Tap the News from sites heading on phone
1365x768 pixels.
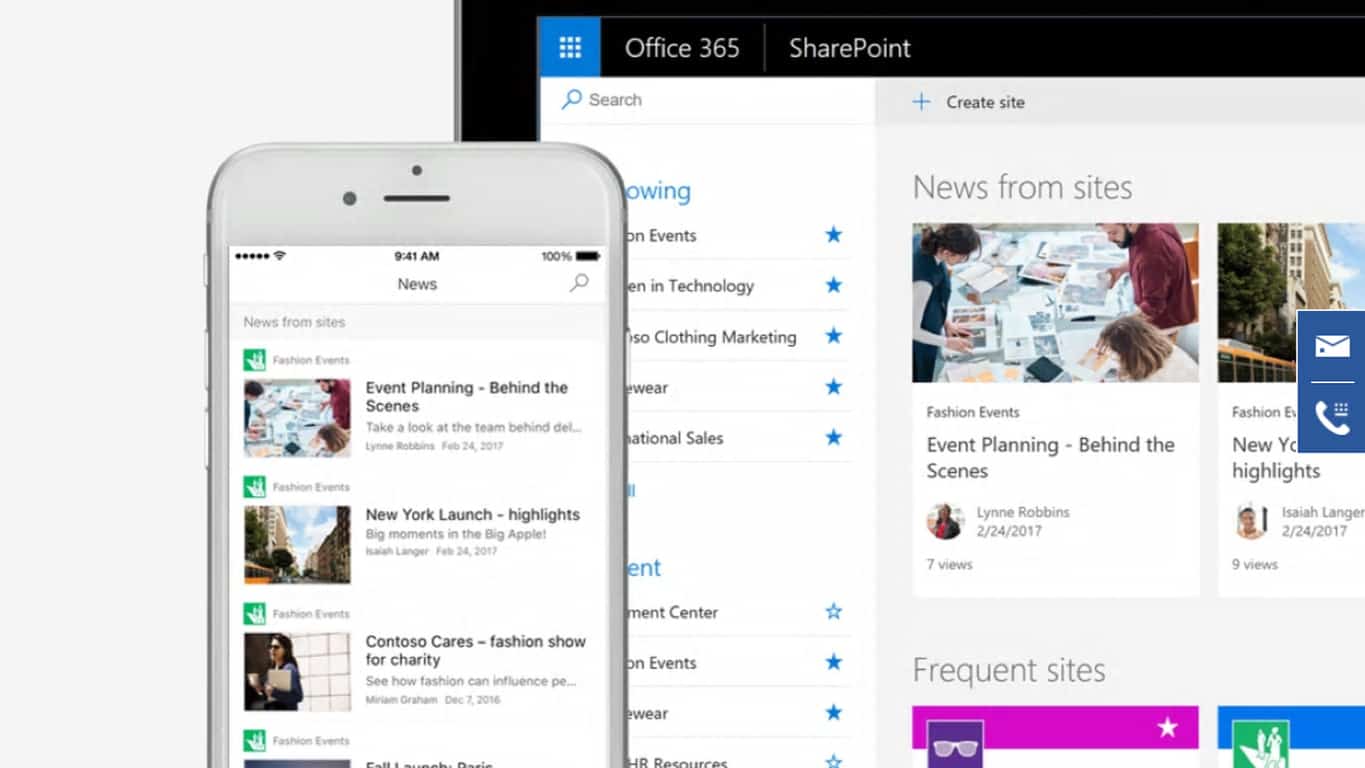click(x=294, y=322)
